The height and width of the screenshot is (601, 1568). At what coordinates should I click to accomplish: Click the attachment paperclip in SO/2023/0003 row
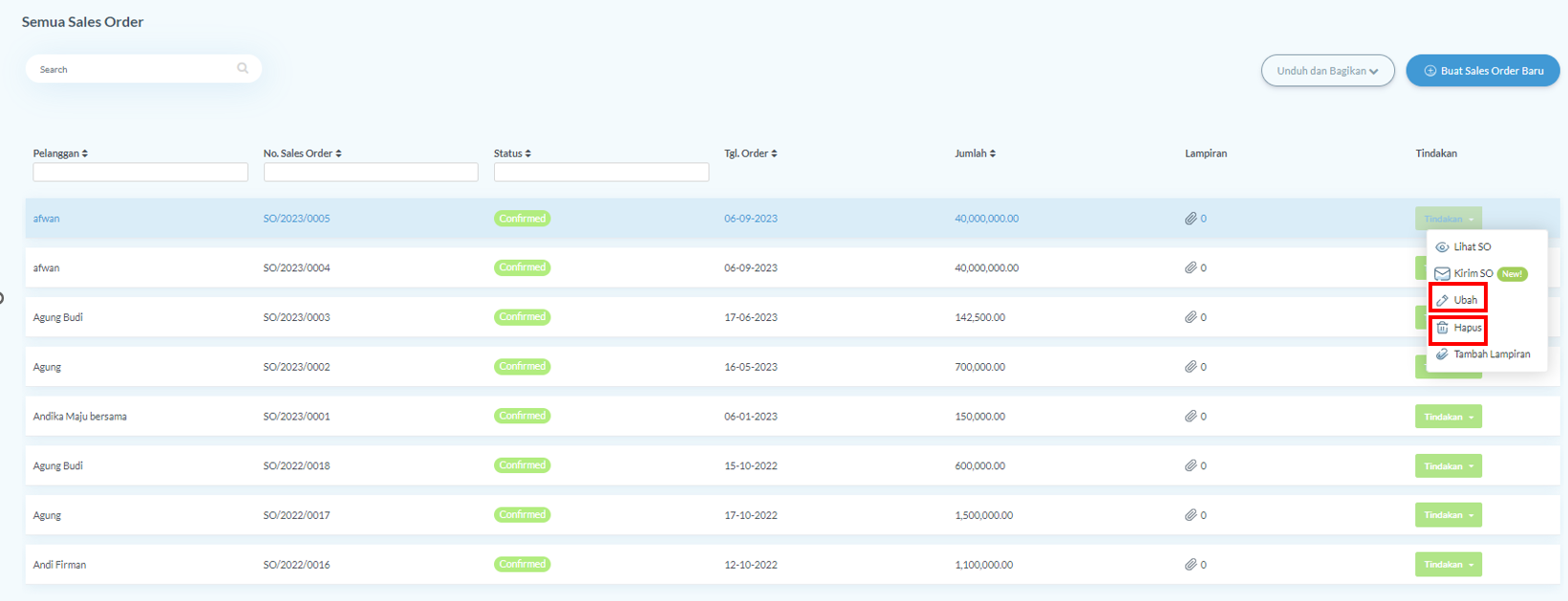[1191, 317]
